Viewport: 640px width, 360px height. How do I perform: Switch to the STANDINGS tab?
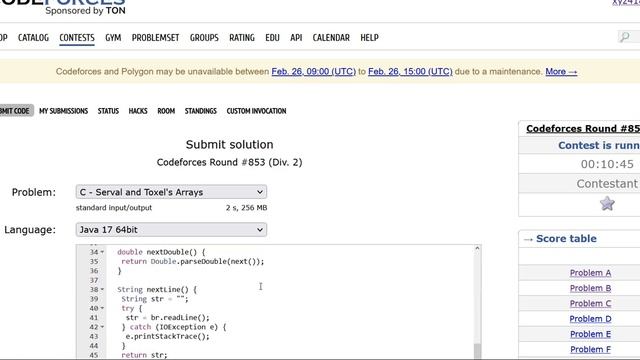click(200, 111)
